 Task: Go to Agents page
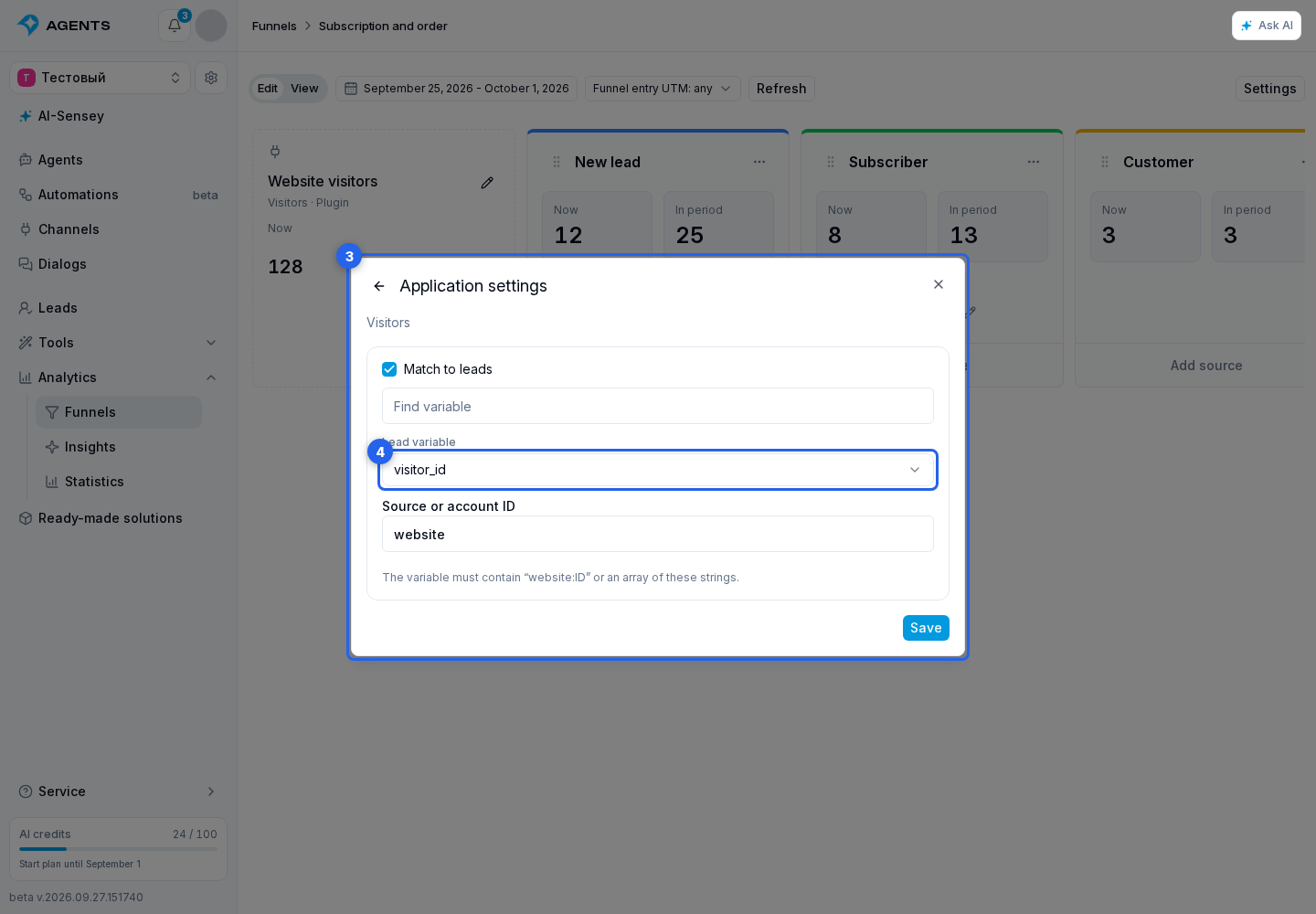119,160
